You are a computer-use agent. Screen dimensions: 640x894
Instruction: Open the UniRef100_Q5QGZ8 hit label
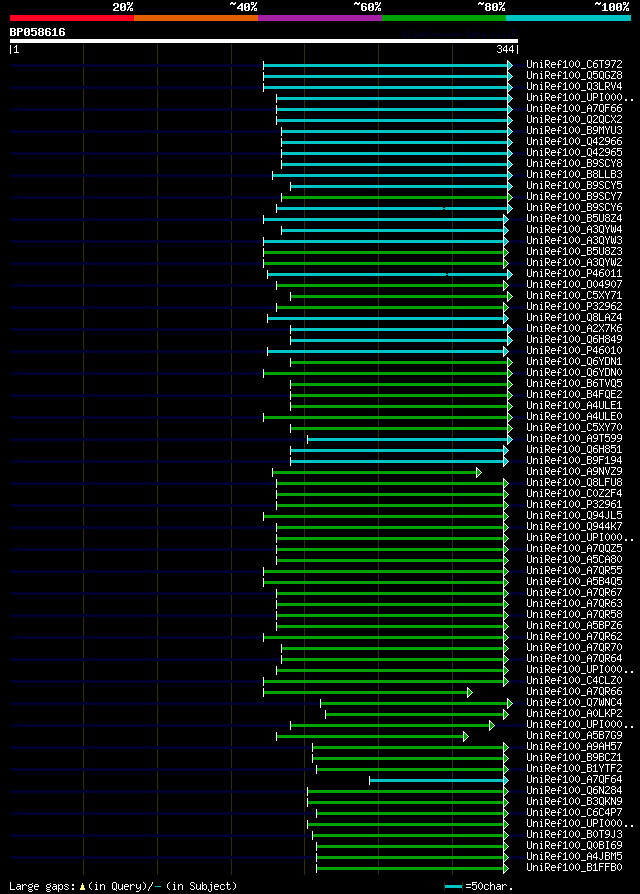(574, 75)
